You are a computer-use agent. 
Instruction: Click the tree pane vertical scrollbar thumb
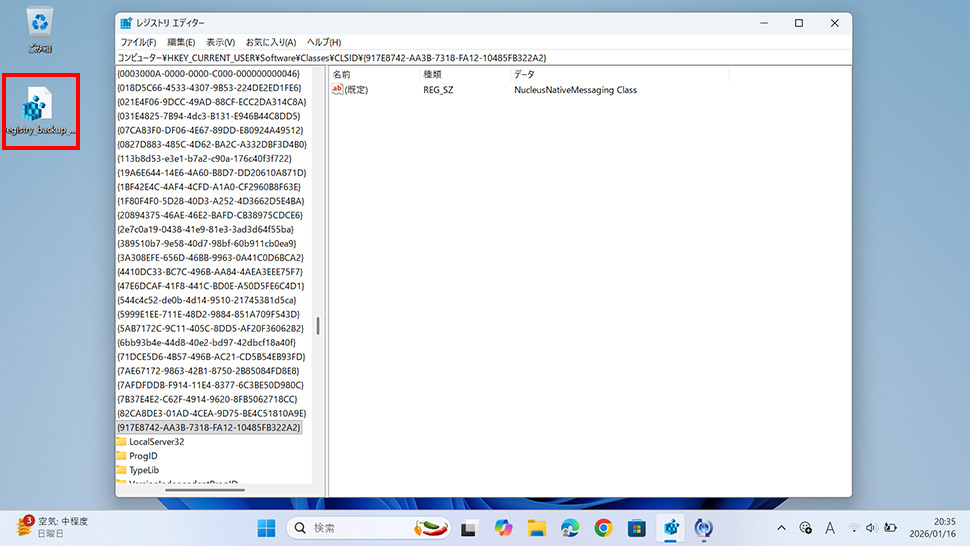tap(318, 326)
